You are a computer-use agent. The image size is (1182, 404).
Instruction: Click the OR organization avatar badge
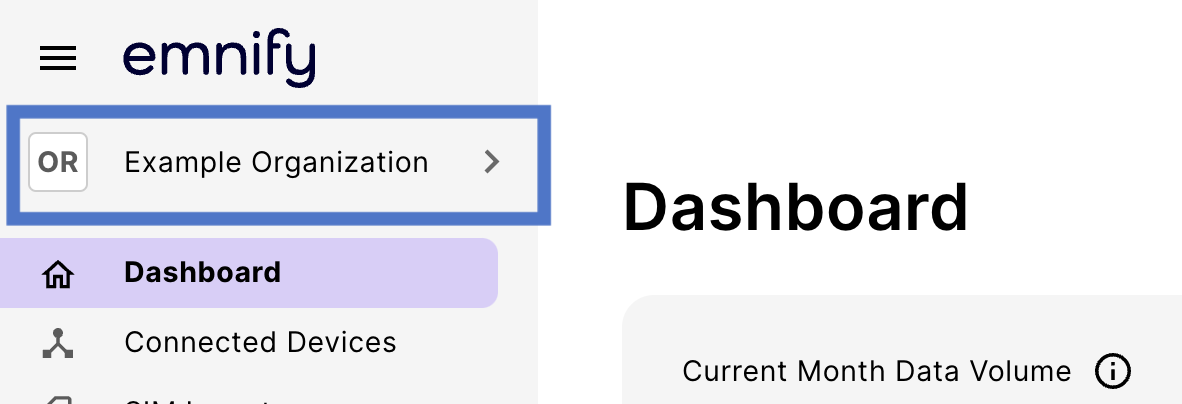pos(58,162)
